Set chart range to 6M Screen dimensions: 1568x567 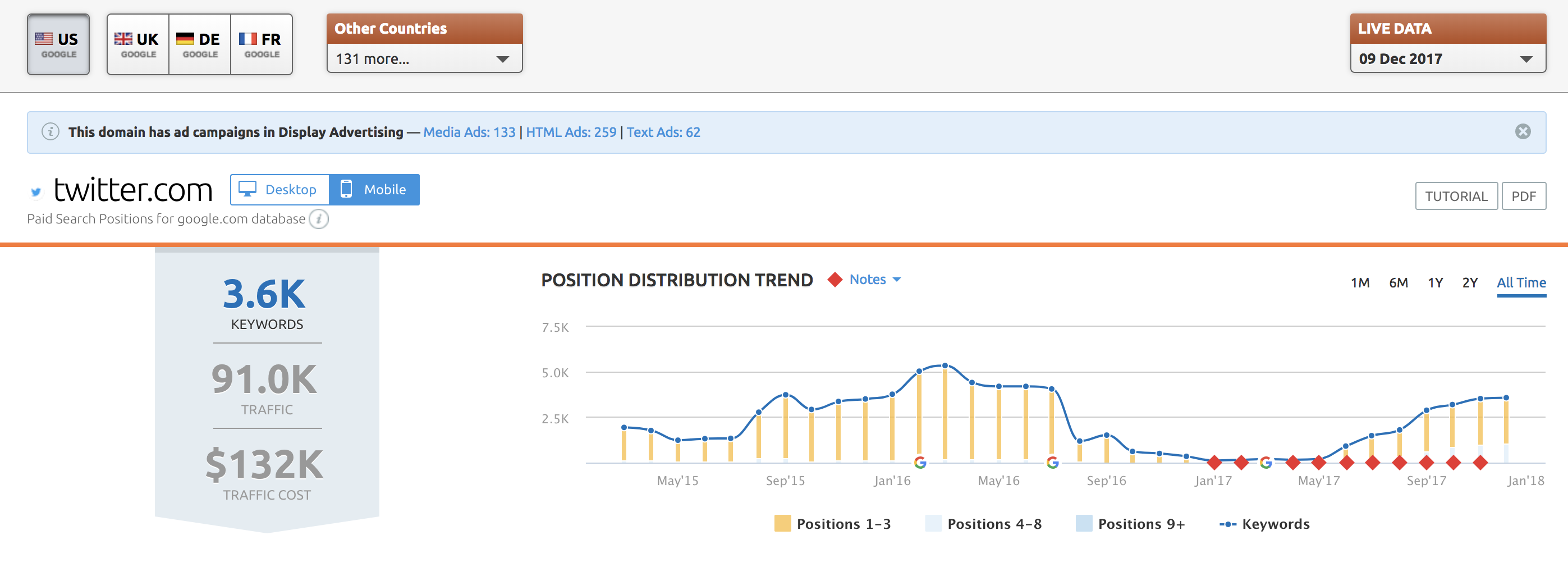pos(1398,282)
